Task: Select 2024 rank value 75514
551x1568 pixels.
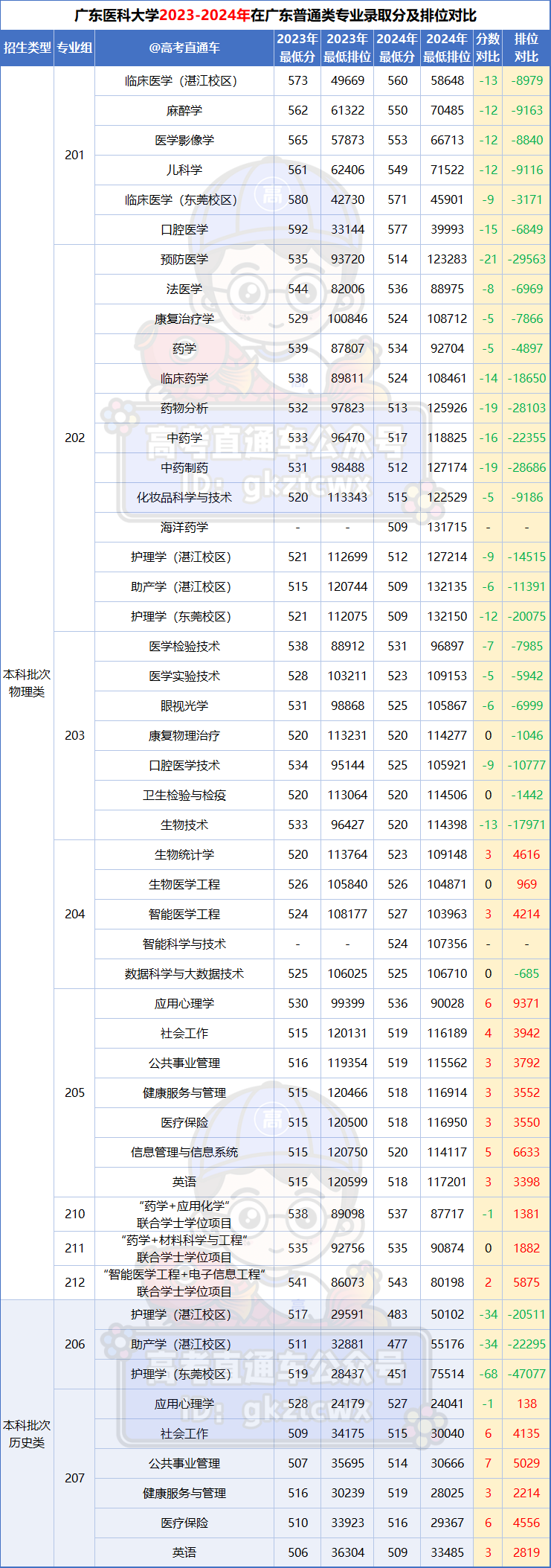Action: click(x=447, y=1375)
